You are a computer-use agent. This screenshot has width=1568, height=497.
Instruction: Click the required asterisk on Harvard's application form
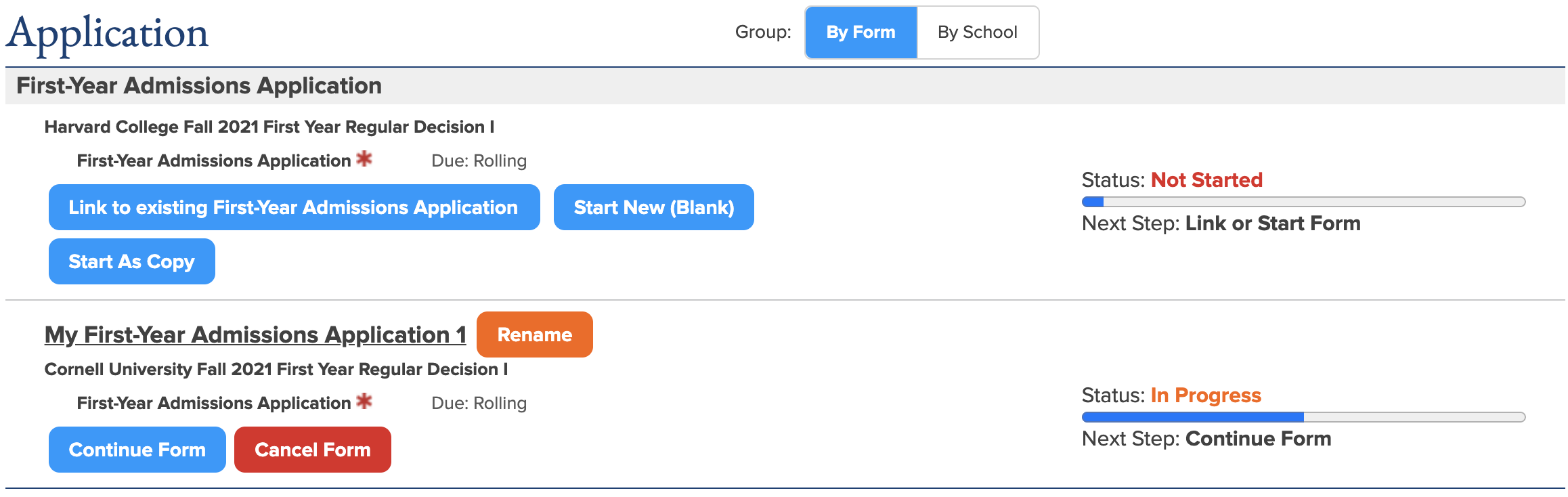(364, 159)
